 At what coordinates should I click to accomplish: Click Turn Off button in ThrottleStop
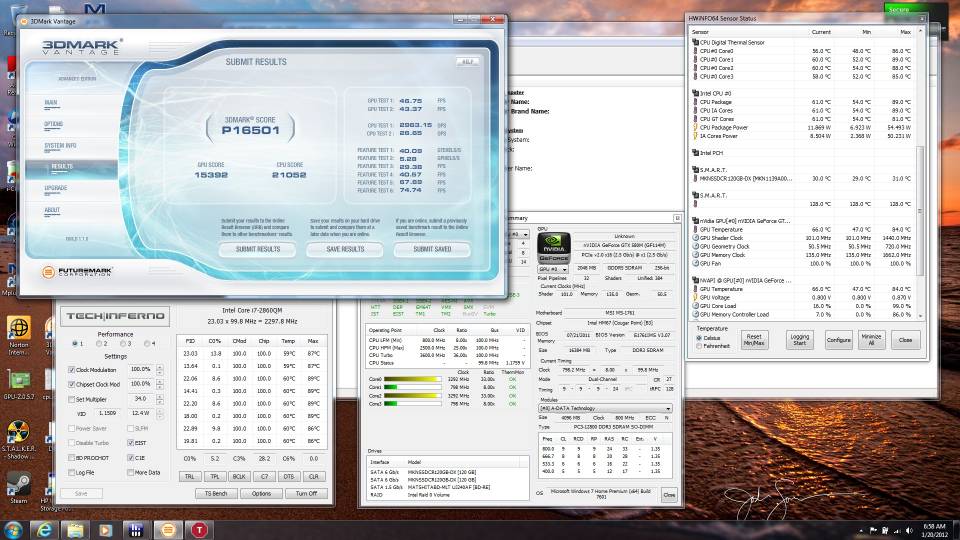click(307, 493)
